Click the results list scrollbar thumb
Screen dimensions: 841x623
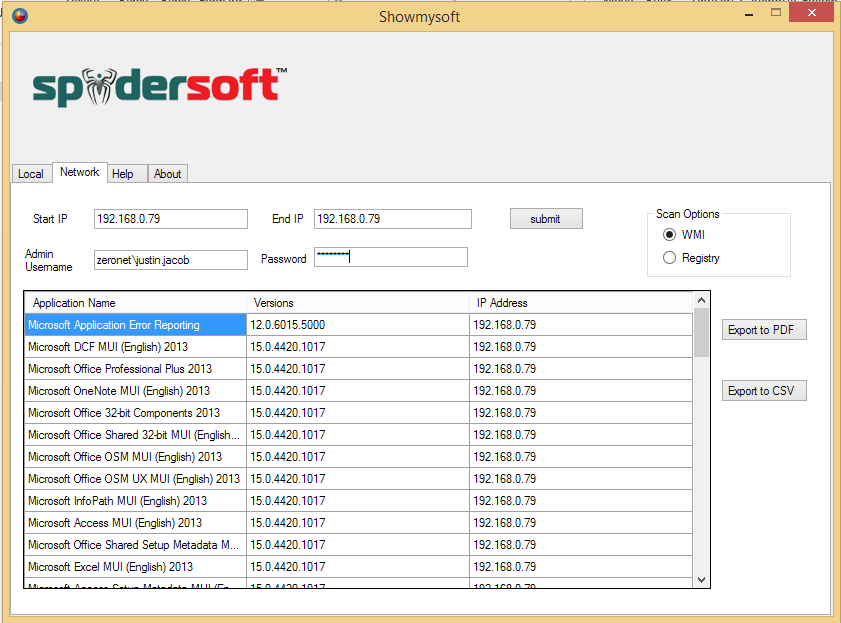[701, 333]
